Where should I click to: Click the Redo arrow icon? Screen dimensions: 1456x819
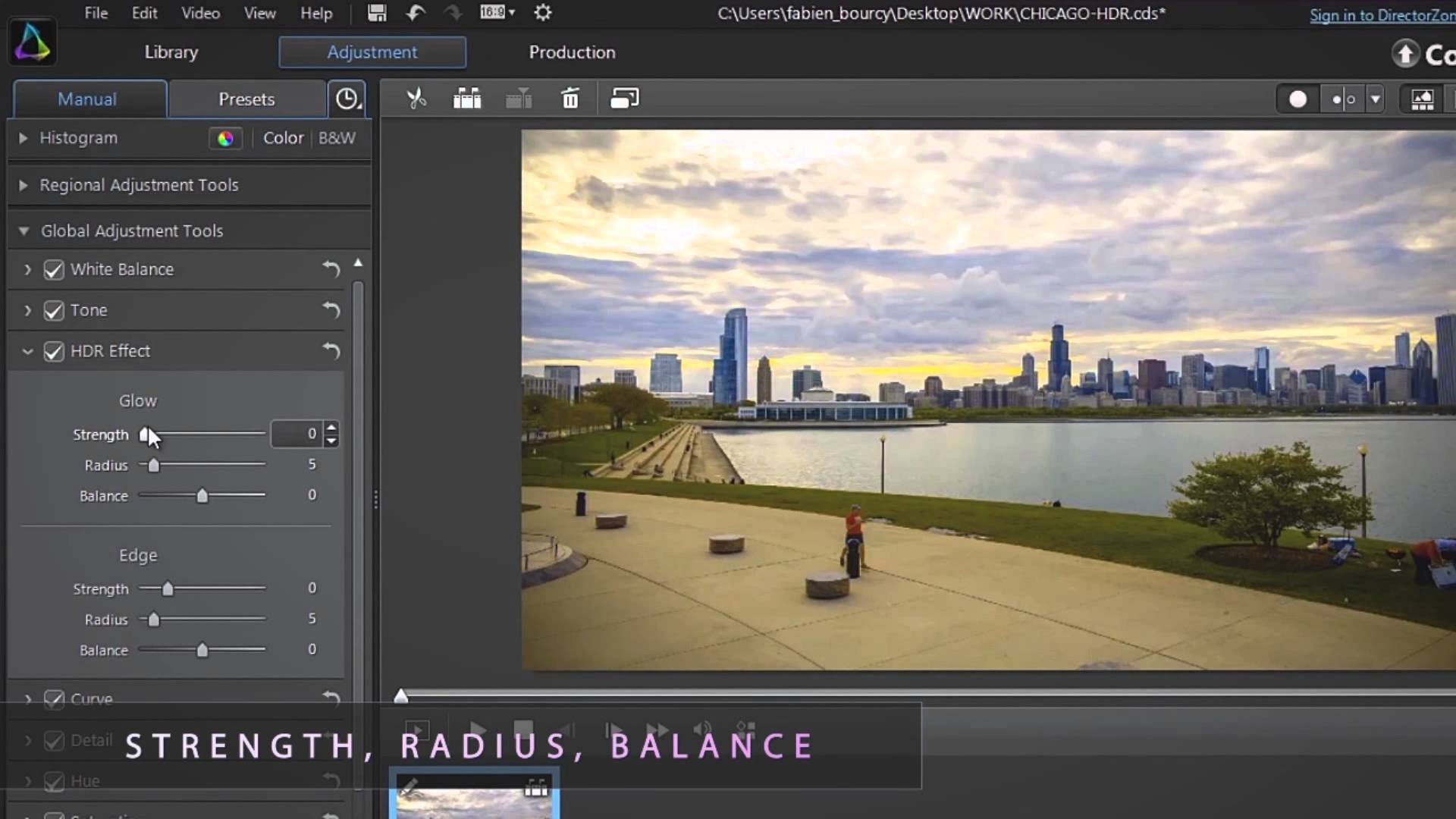tap(453, 13)
